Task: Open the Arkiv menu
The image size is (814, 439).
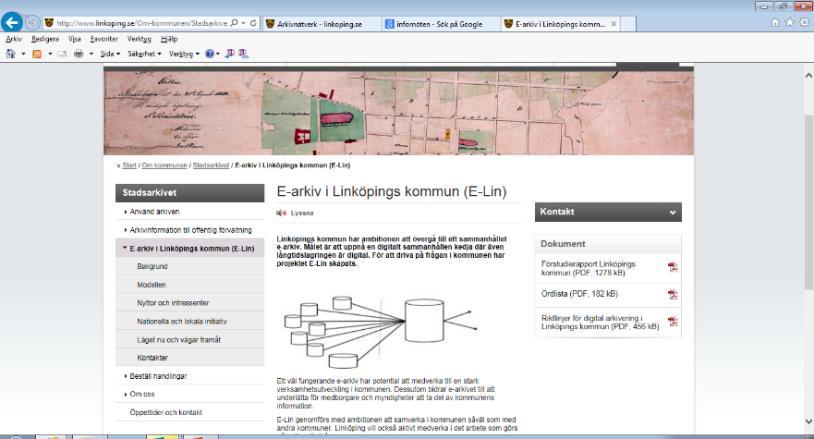Action: click(x=14, y=39)
